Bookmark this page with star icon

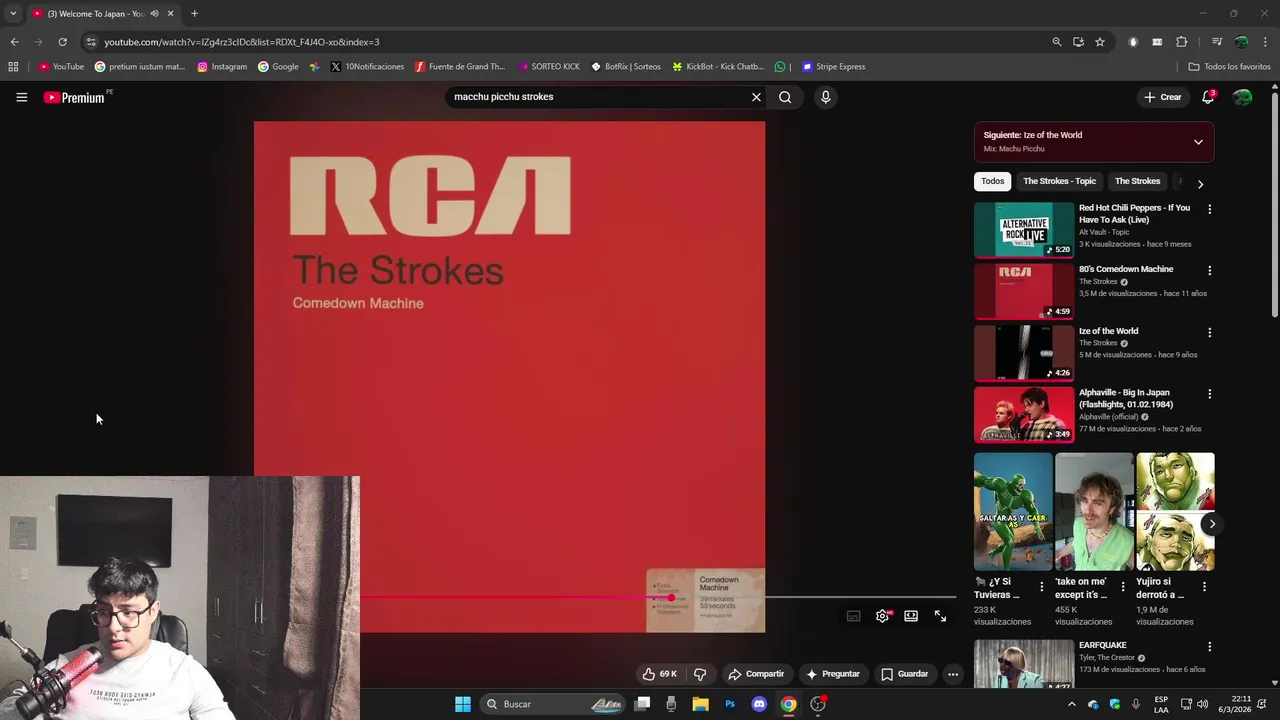tap(1100, 42)
